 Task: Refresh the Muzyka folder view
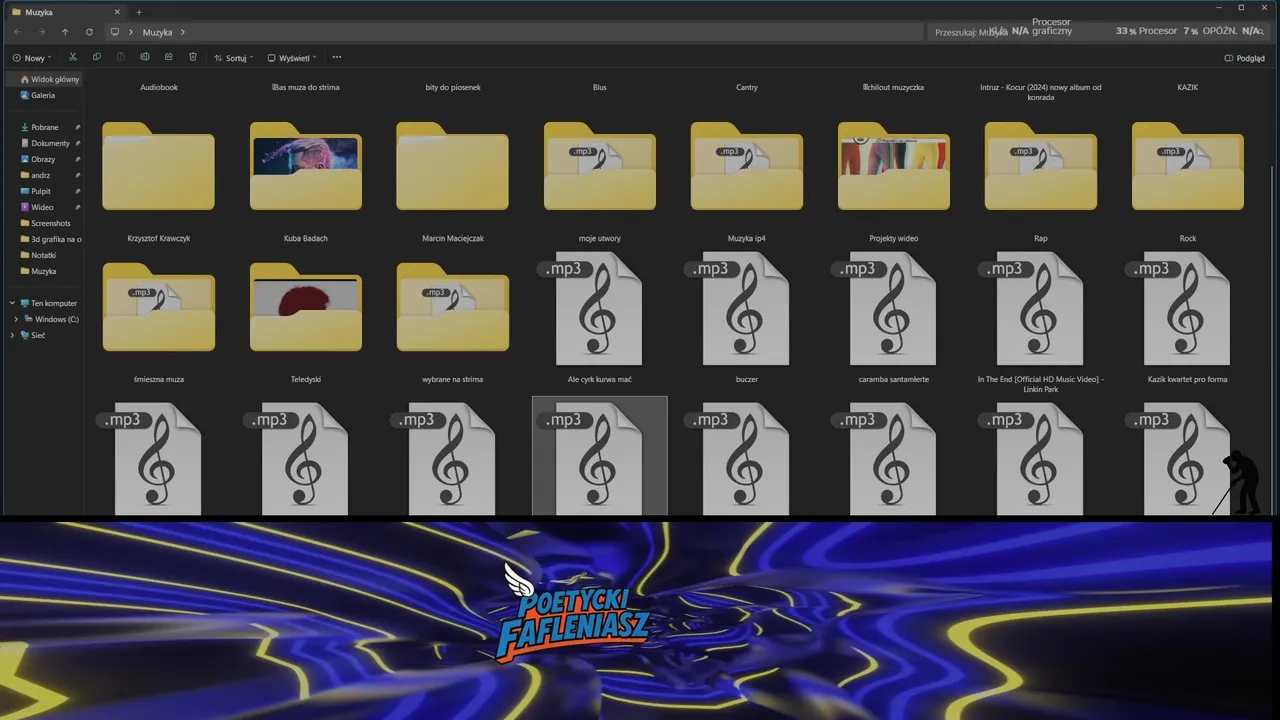tap(89, 32)
